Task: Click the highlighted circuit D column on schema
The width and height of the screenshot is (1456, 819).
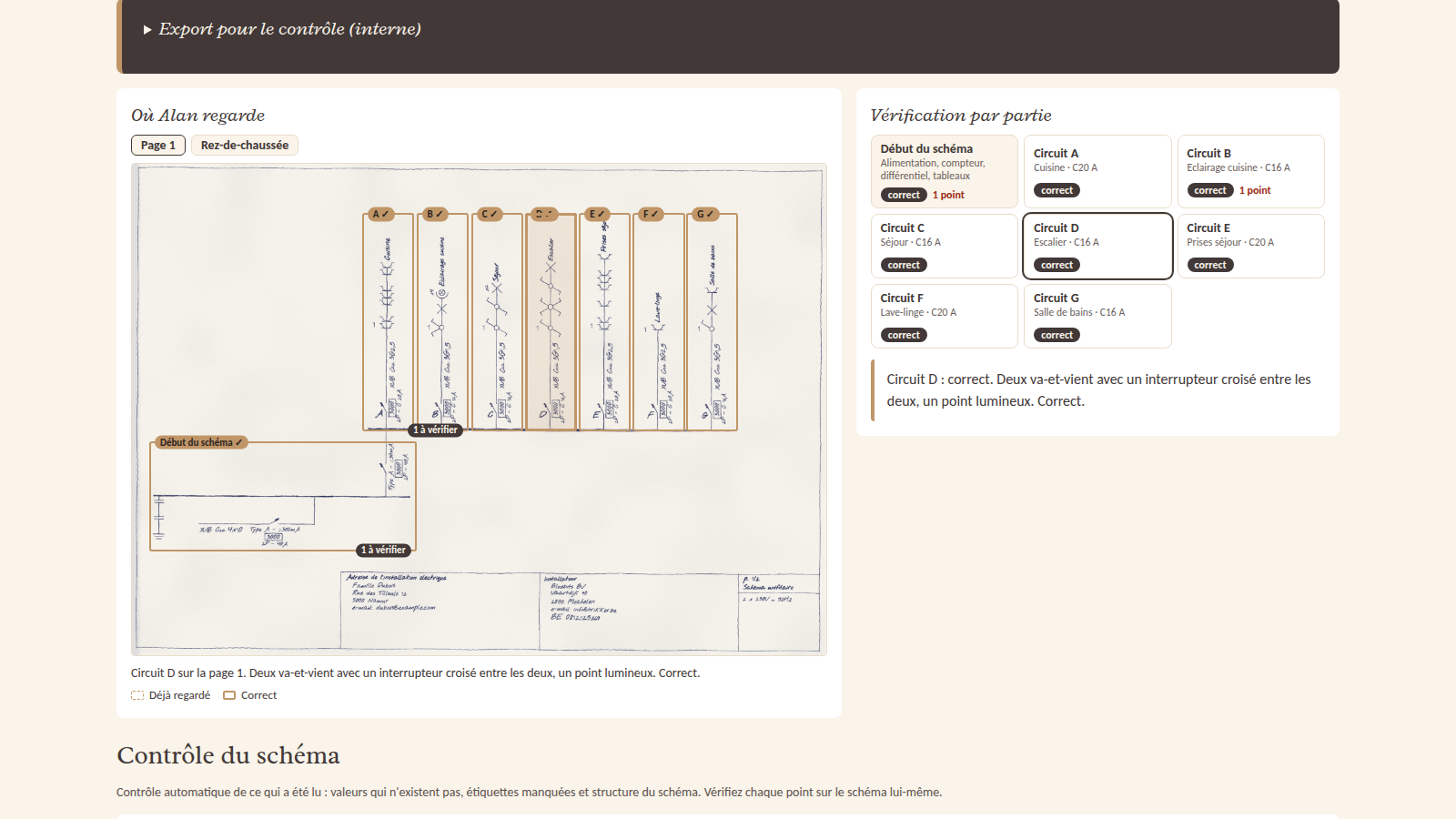Action: coord(551,321)
